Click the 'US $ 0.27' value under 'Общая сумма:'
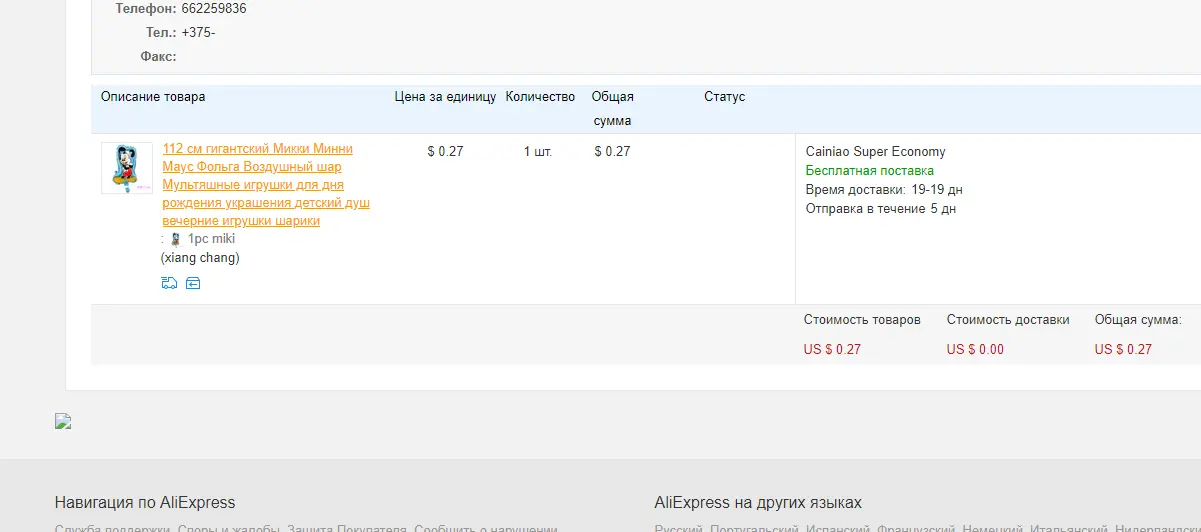Viewport: 1201px width, 532px height. pyautogui.click(x=1123, y=350)
